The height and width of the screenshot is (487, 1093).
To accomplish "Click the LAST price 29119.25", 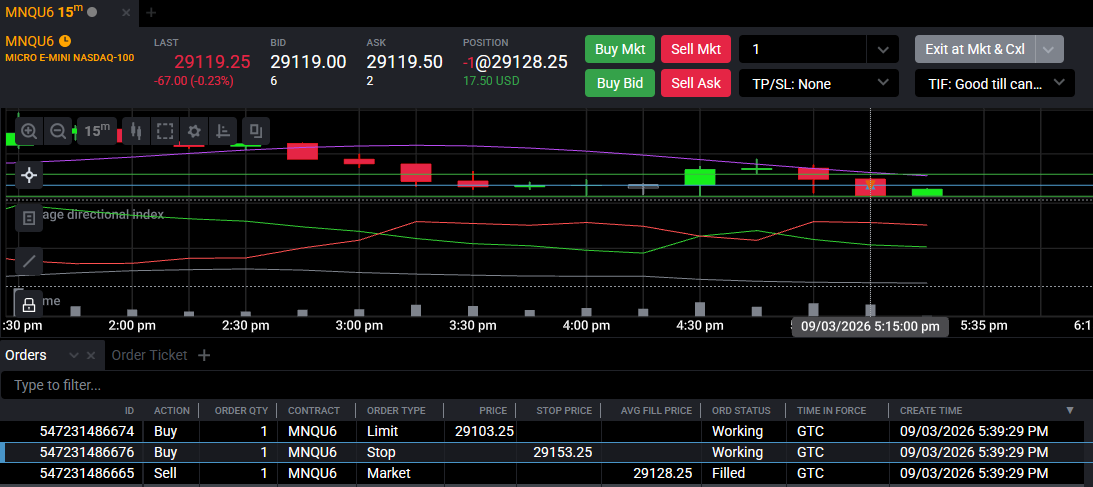I will click(x=212, y=62).
